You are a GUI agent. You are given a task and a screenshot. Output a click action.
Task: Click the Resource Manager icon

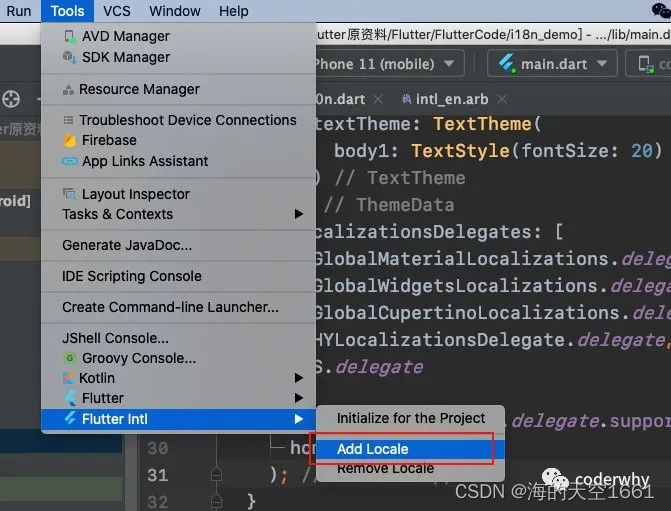pyautogui.click(x=68, y=89)
